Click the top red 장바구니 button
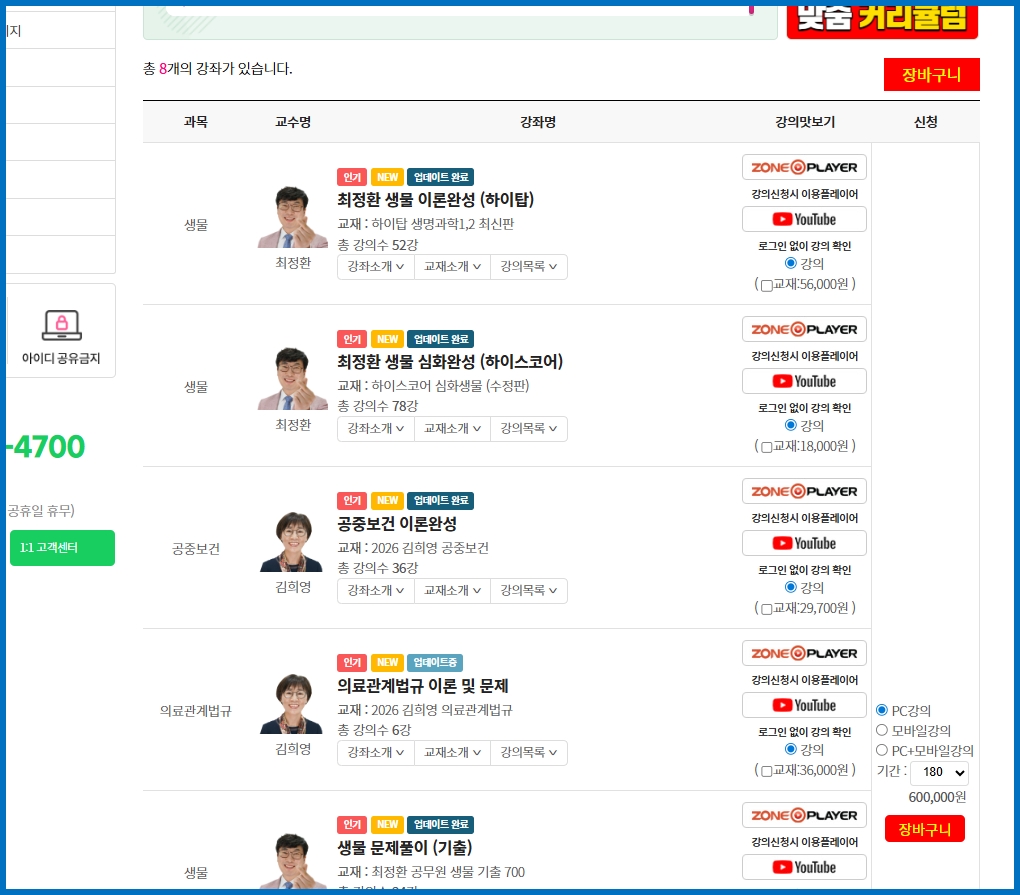Screen dimensions: 1020x895 [x=932, y=75]
